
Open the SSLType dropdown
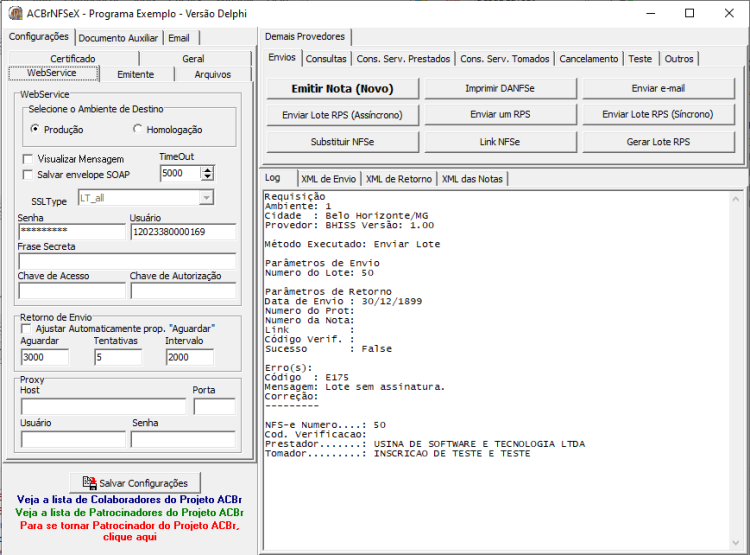pos(206,198)
